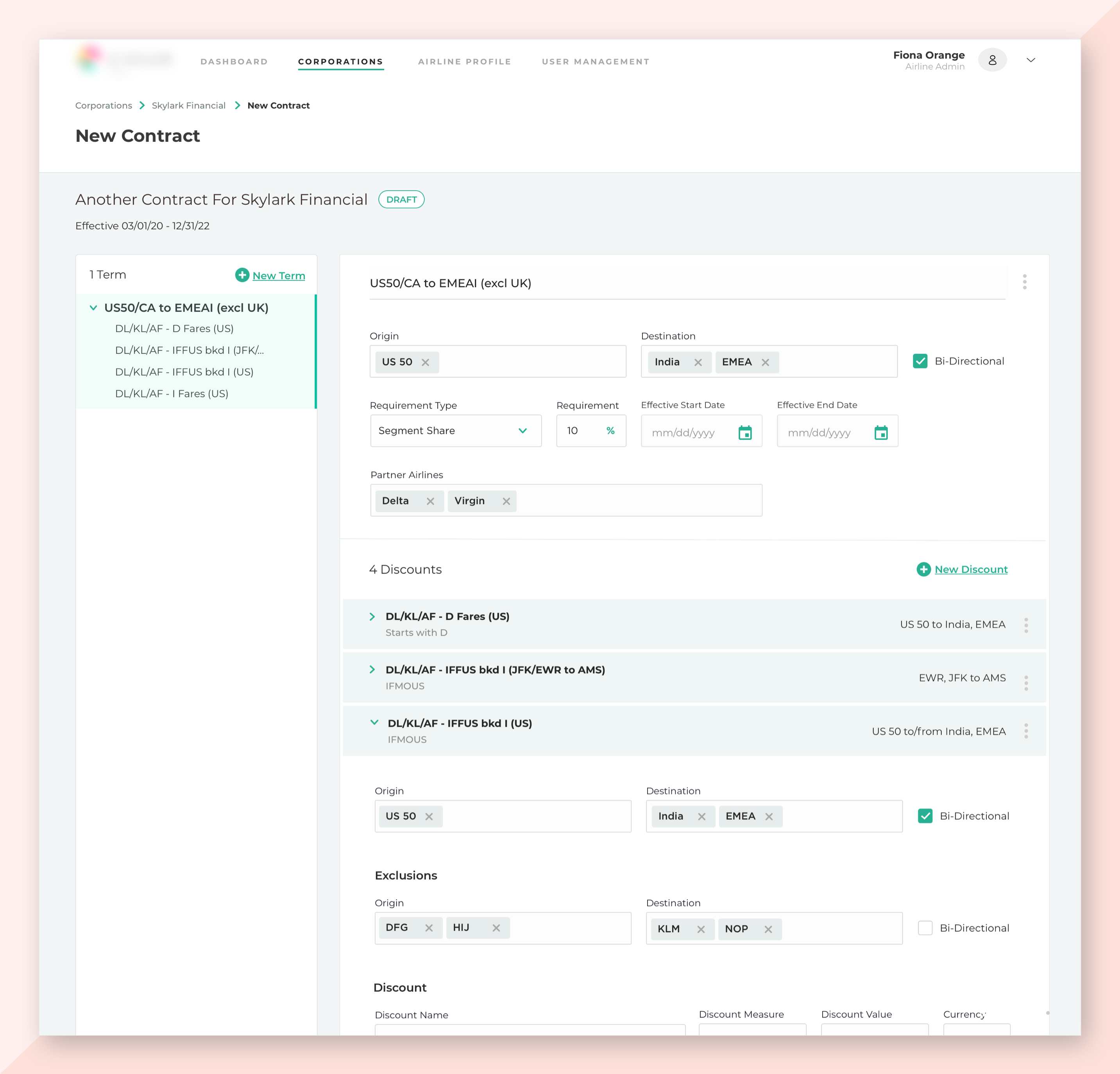1120x1074 pixels.
Task: Click New Discount link
Action: pos(970,569)
